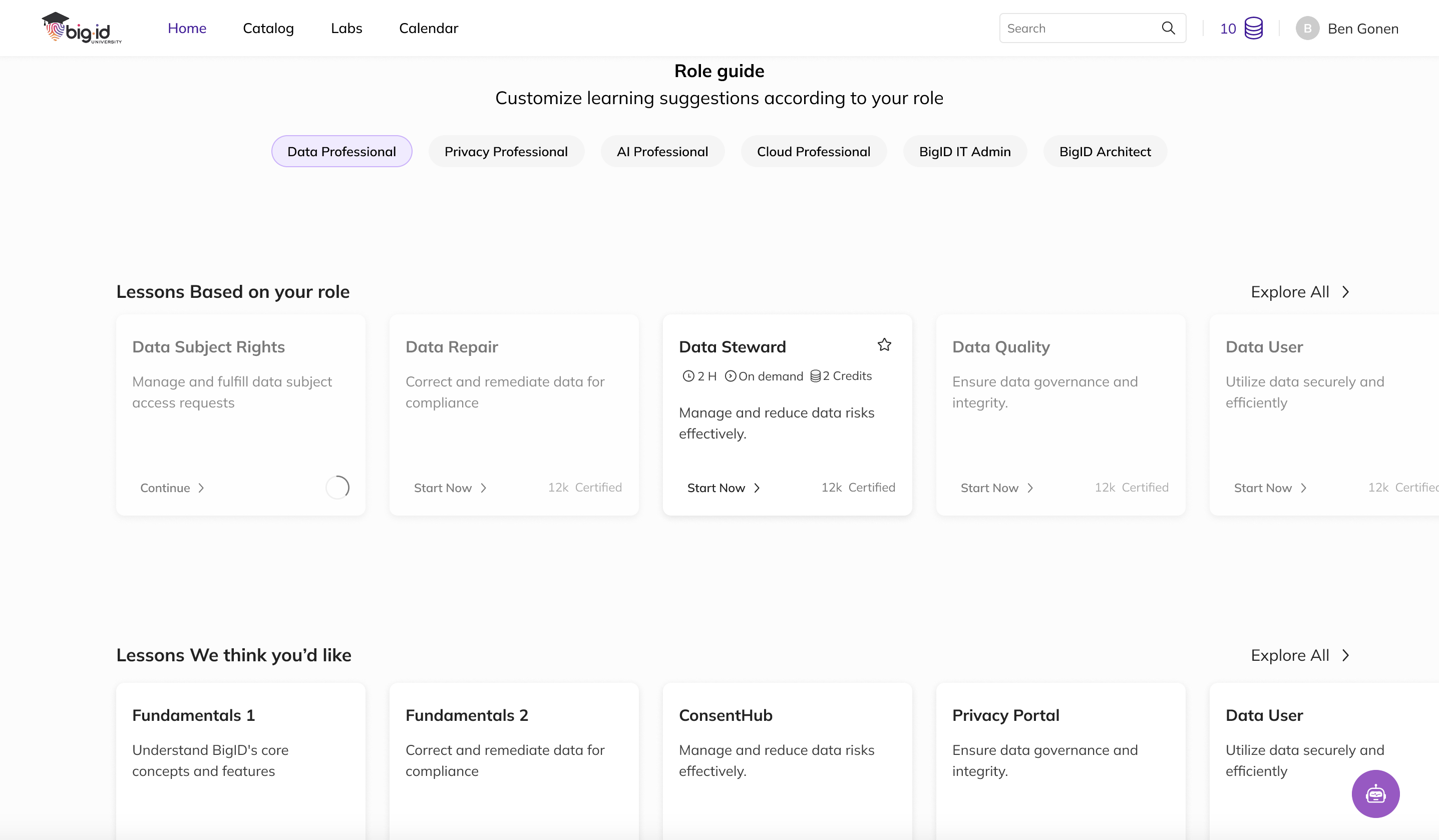Click the search magnifier icon
This screenshot has height=840, width=1439.
click(x=1168, y=28)
